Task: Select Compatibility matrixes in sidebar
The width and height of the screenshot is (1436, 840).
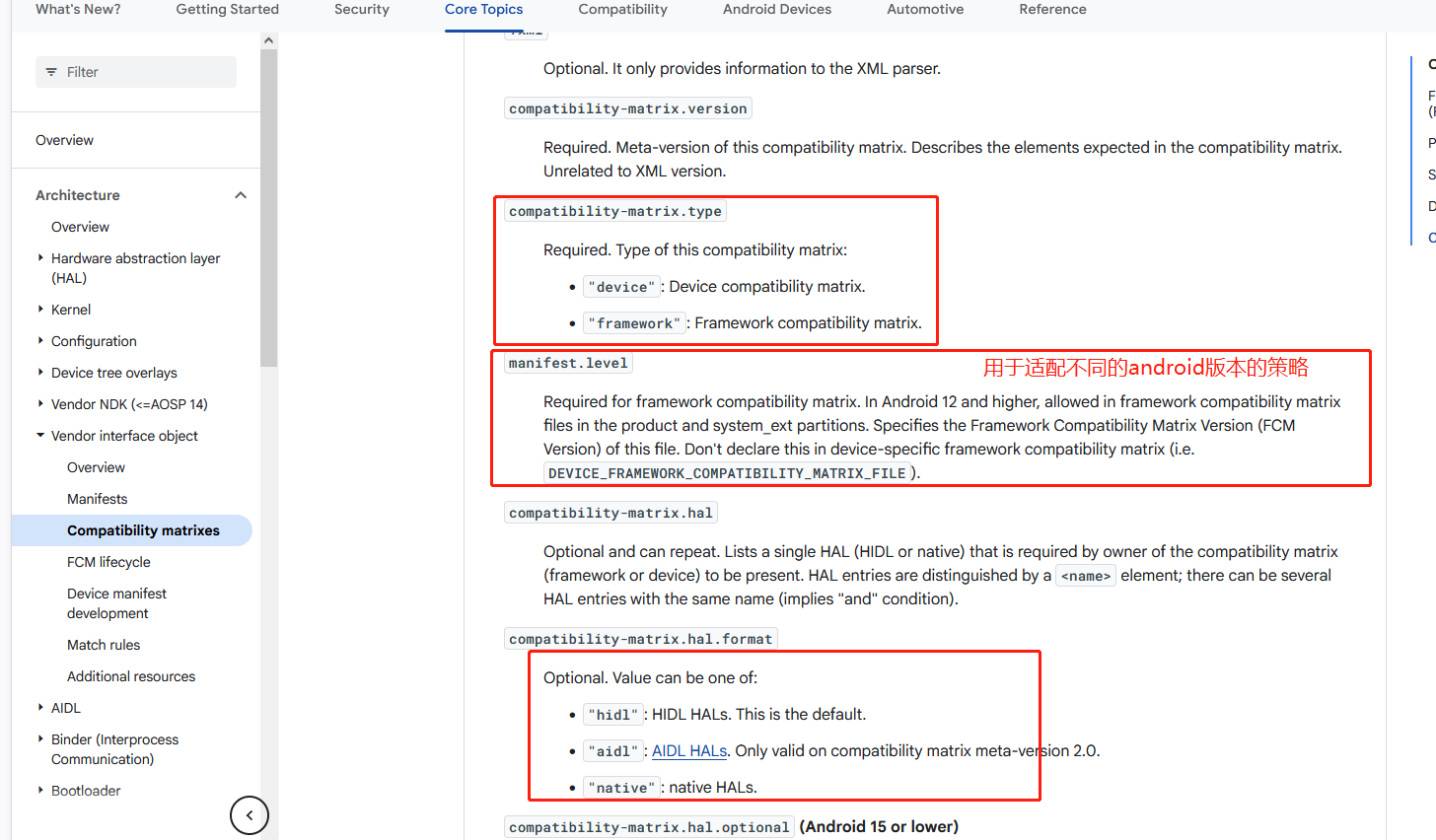Action: coord(143,530)
